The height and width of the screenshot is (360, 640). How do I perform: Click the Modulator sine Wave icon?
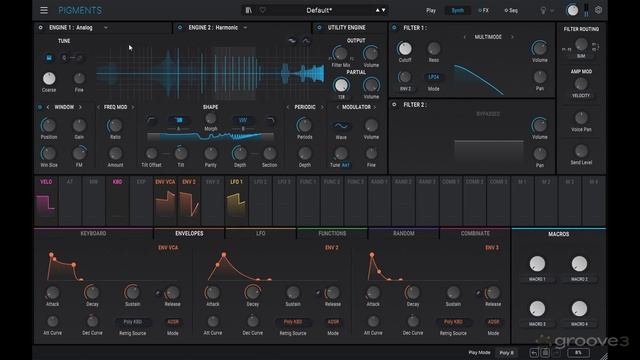[x=341, y=126]
